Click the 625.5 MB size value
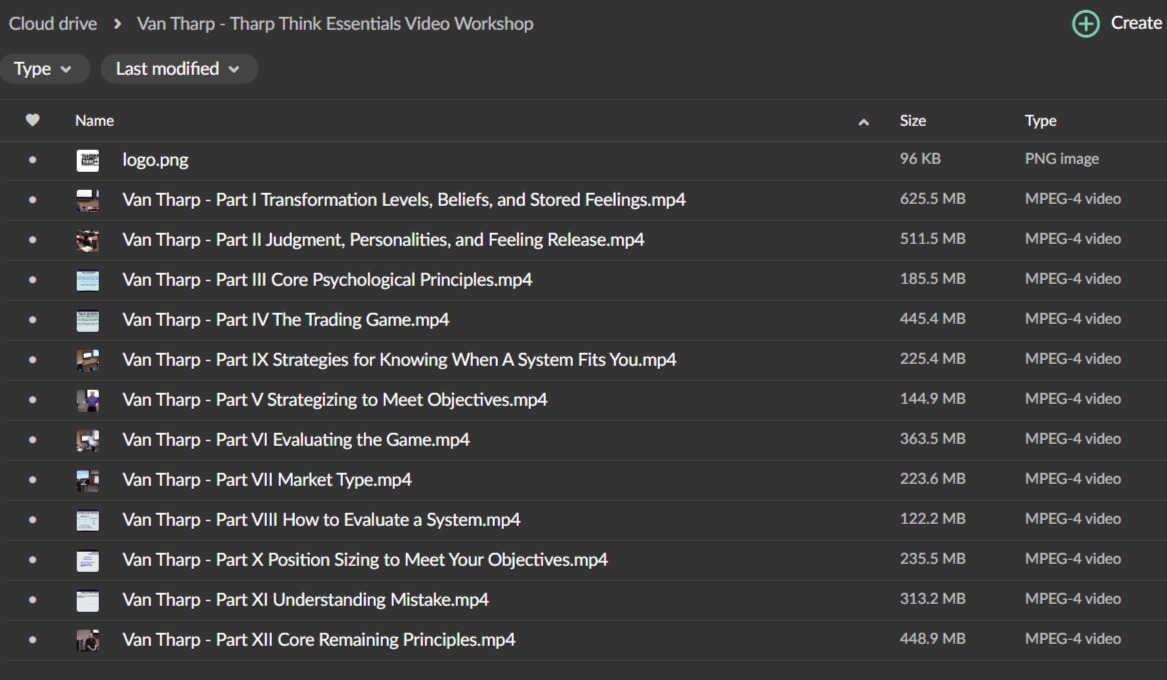Viewport: 1167px width, 680px height. (x=933, y=199)
